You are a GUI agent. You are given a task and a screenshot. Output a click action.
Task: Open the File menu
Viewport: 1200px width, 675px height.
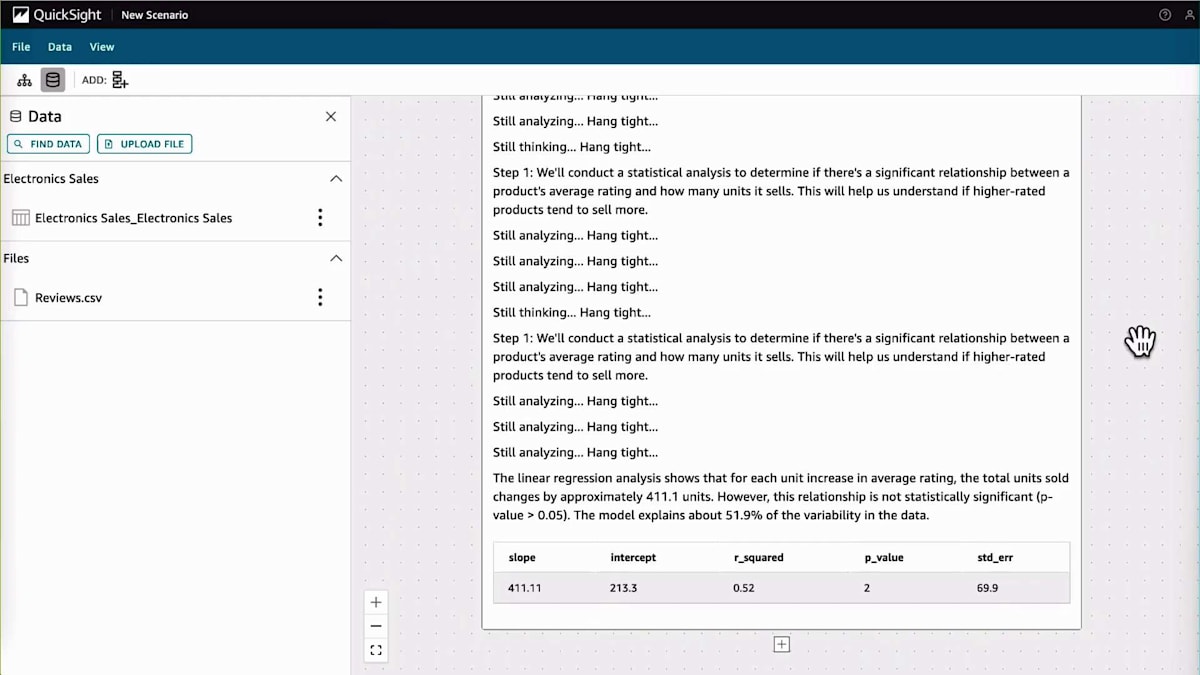[x=21, y=47]
